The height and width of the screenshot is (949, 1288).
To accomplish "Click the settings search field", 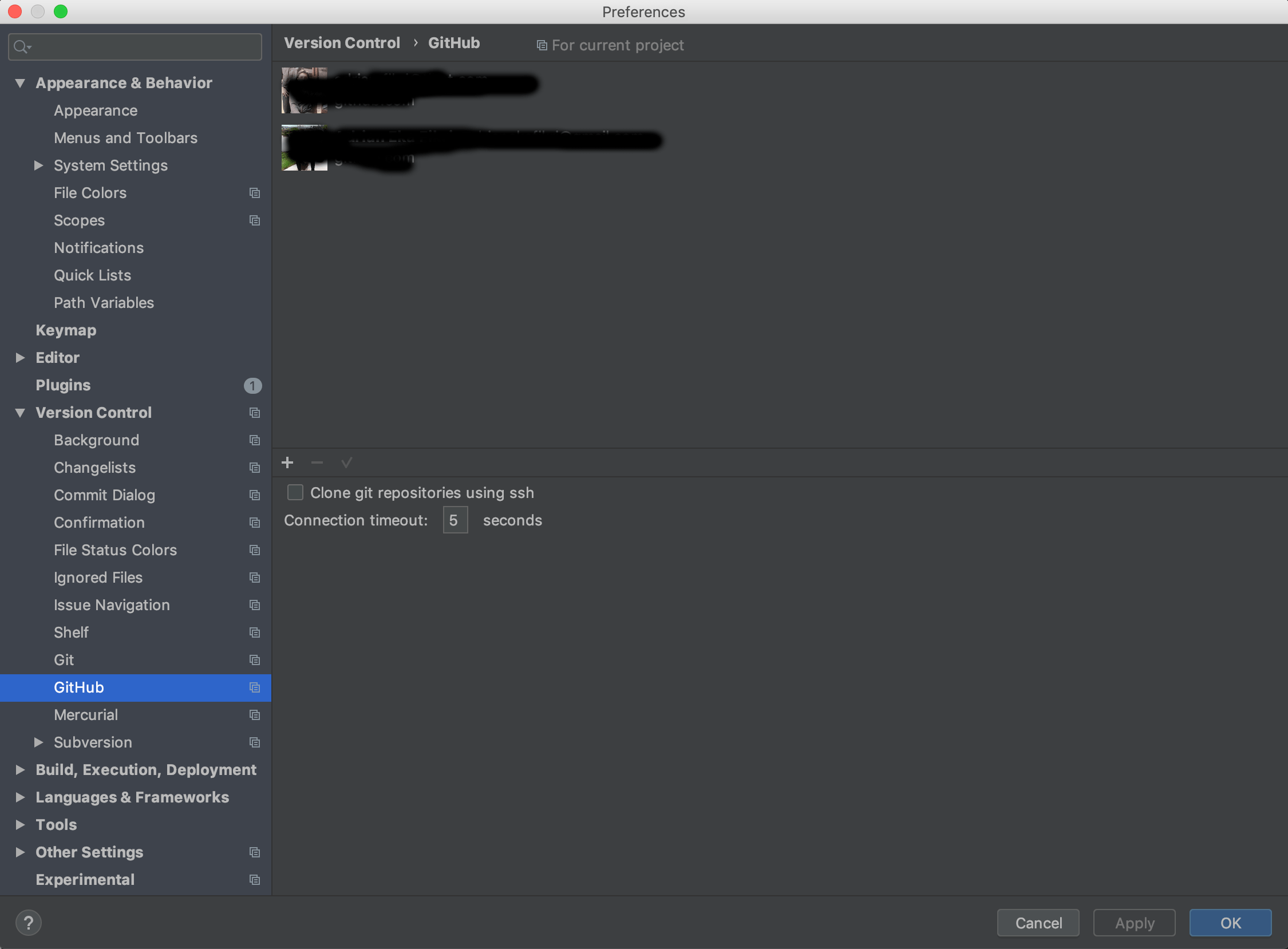I will pyautogui.click(x=135, y=46).
